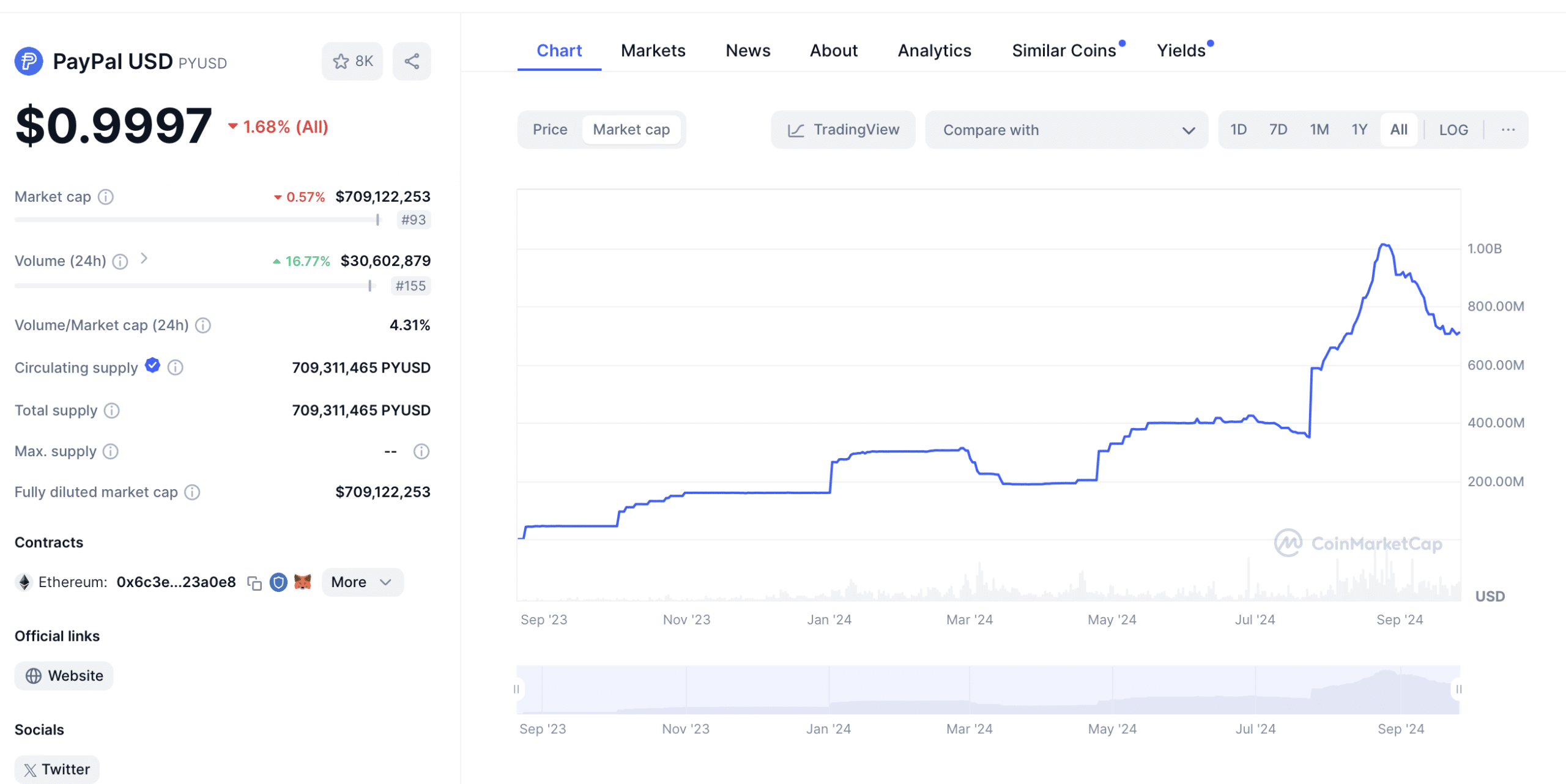
Task: Open the News tab
Action: pos(748,50)
